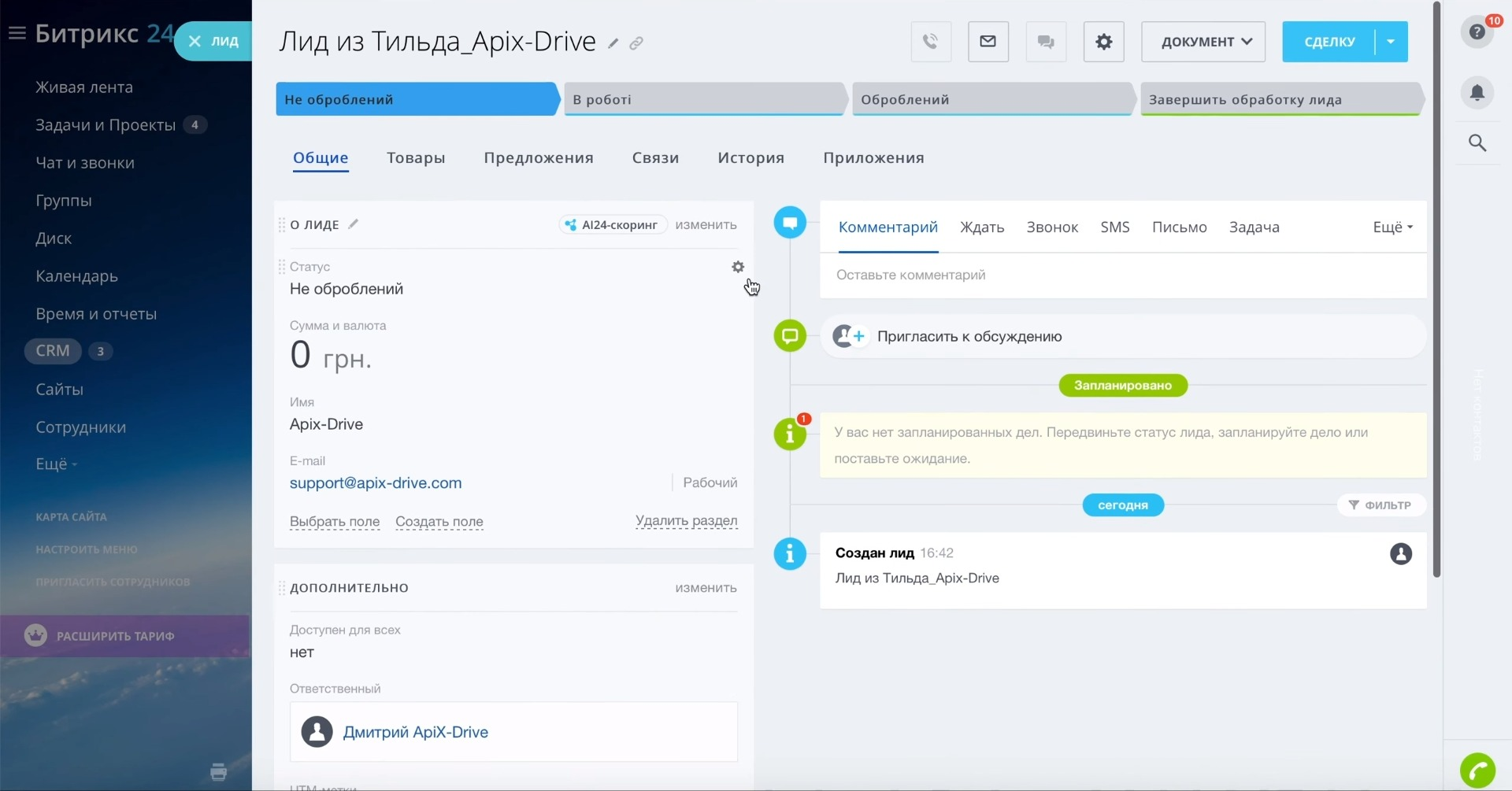Image resolution: width=1512 pixels, height=791 pixels.
Task: Open the settings gear in header
Action: [x=1104, y=42]
